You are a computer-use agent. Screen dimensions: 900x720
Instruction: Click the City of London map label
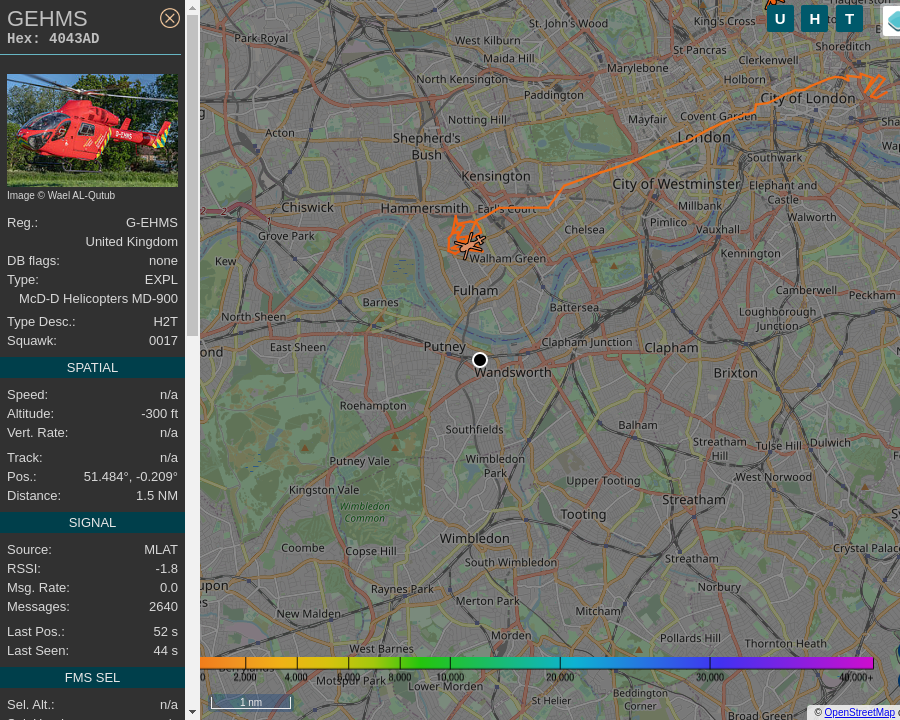pyautogui.click(x=808, y=98)
